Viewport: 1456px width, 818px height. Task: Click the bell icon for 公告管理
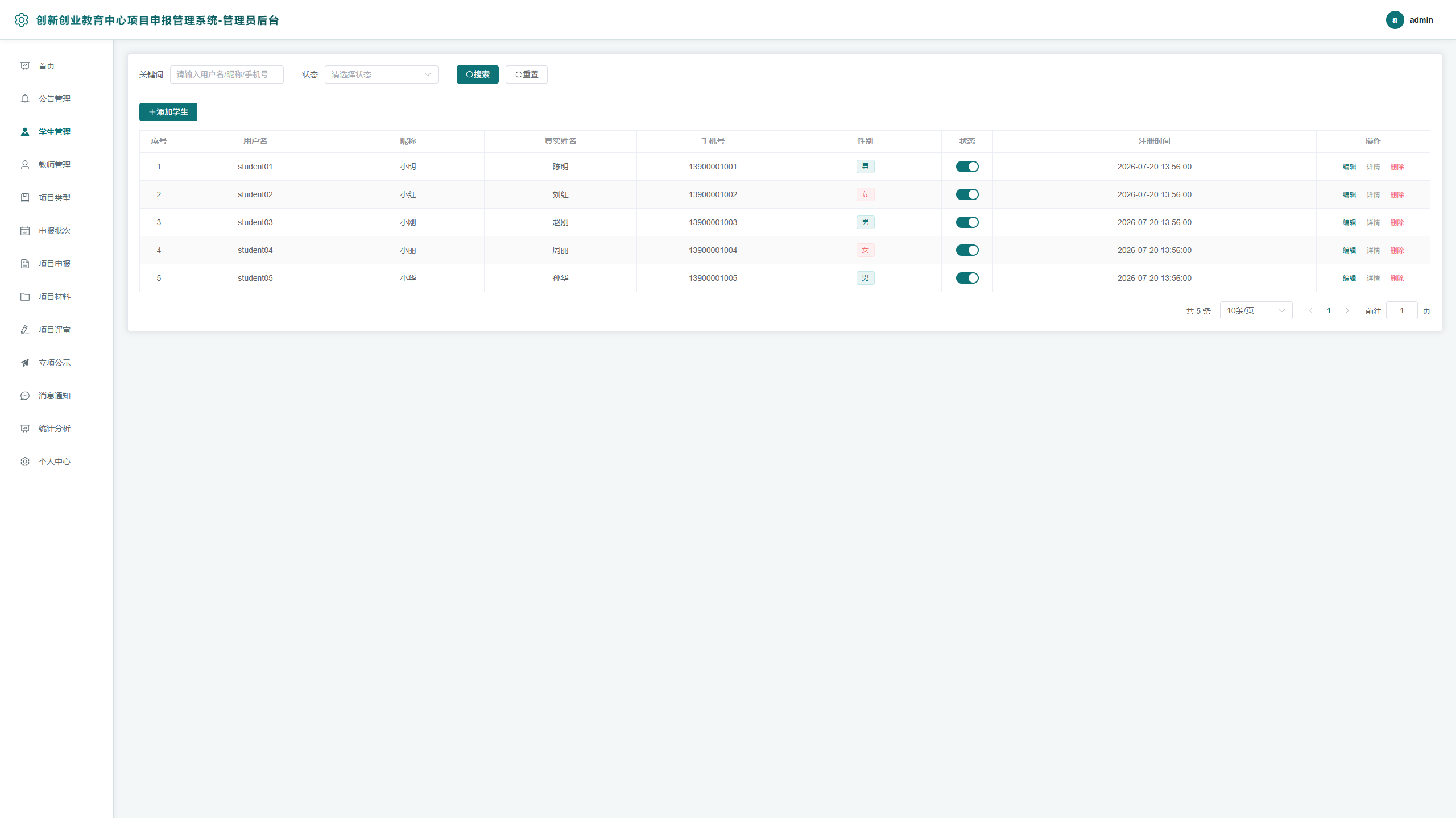25,99
